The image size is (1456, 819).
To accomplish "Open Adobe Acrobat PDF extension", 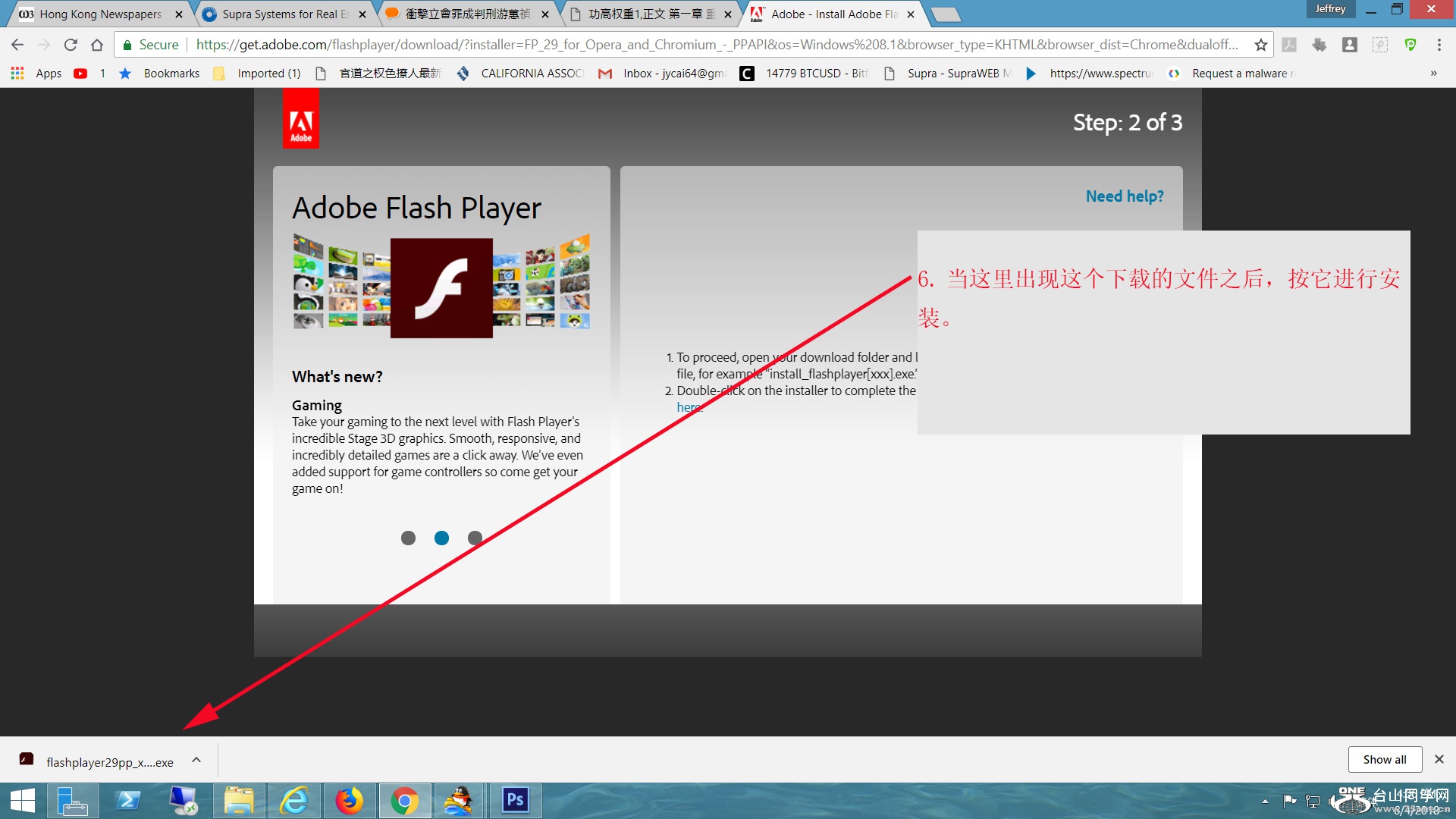I will tap(1289, 45).
